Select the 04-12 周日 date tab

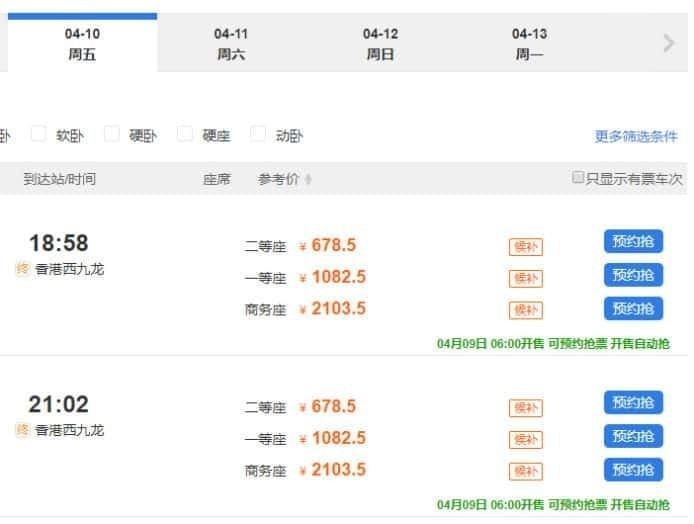[380, 44]
